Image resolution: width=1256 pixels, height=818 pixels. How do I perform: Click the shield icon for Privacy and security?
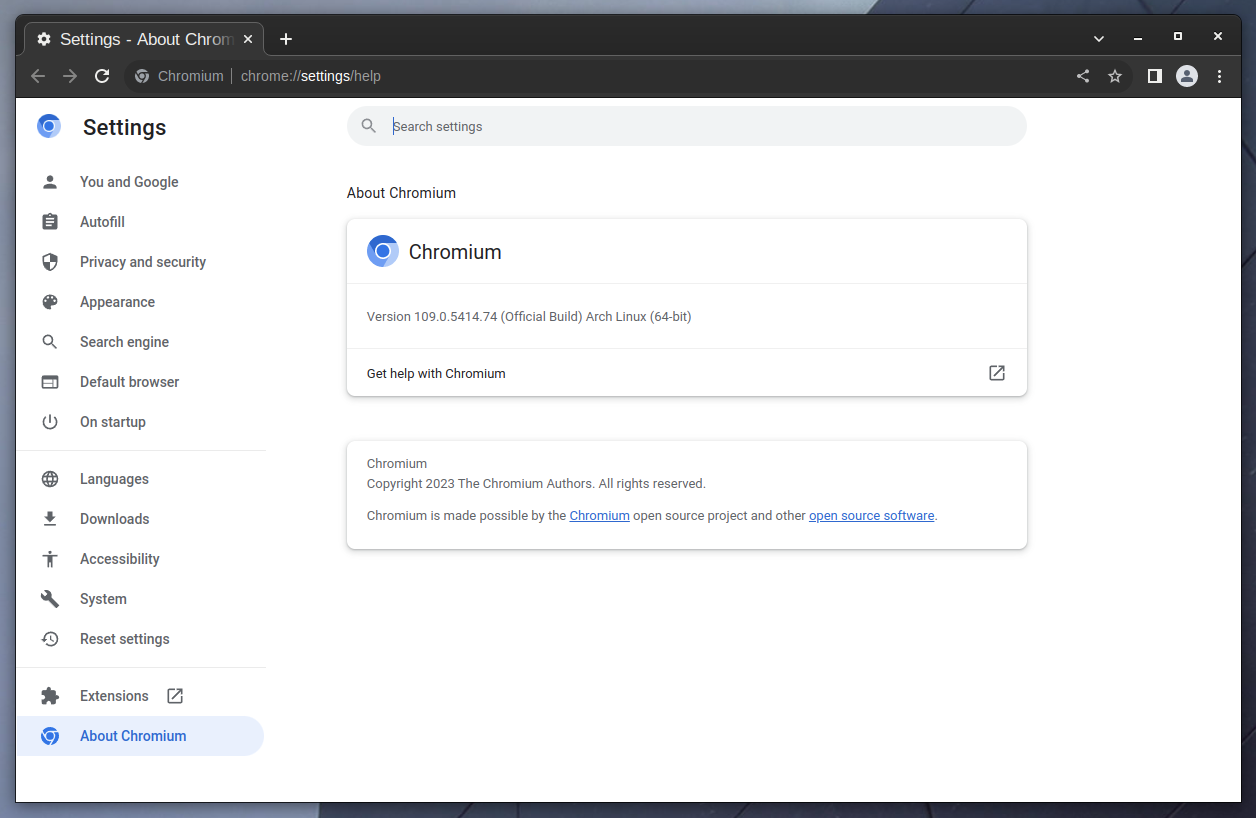tap(50, 262)
